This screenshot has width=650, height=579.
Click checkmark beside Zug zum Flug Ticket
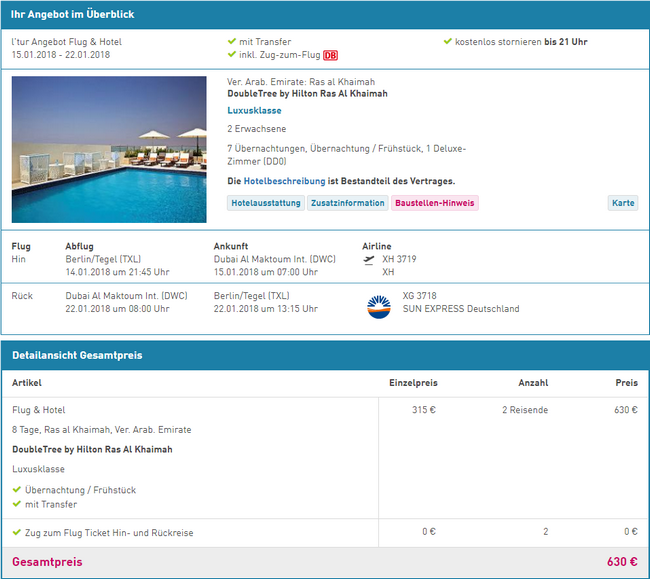coord(16,532)
